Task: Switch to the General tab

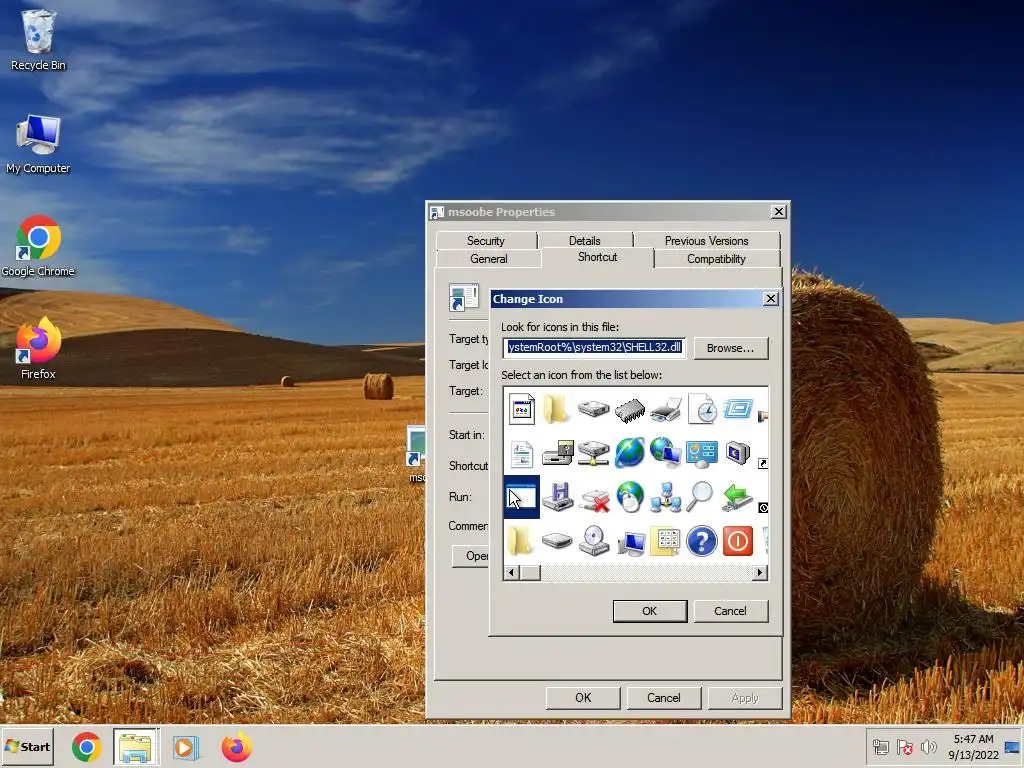Action: coord(488,259)
